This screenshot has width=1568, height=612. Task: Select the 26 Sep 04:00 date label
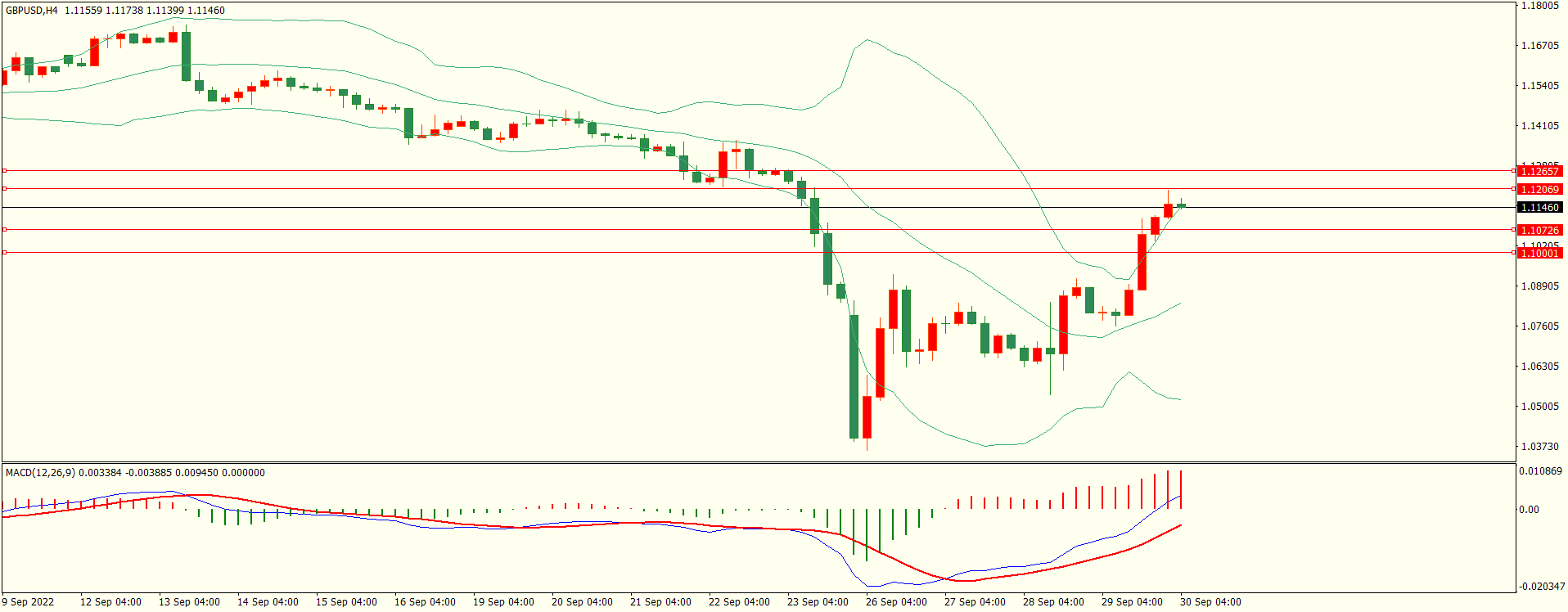click(896, 602)
